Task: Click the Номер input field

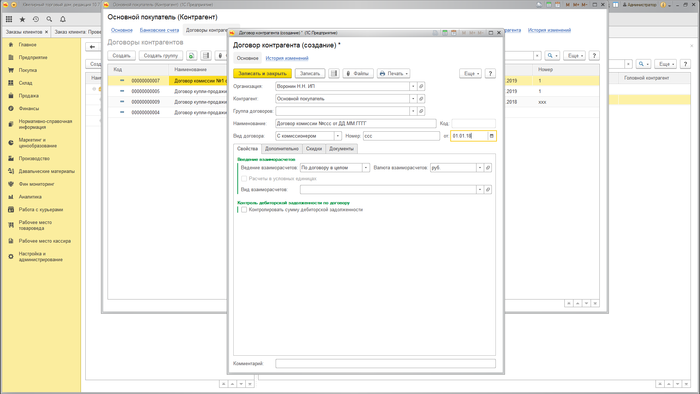Action: [401, 136]
